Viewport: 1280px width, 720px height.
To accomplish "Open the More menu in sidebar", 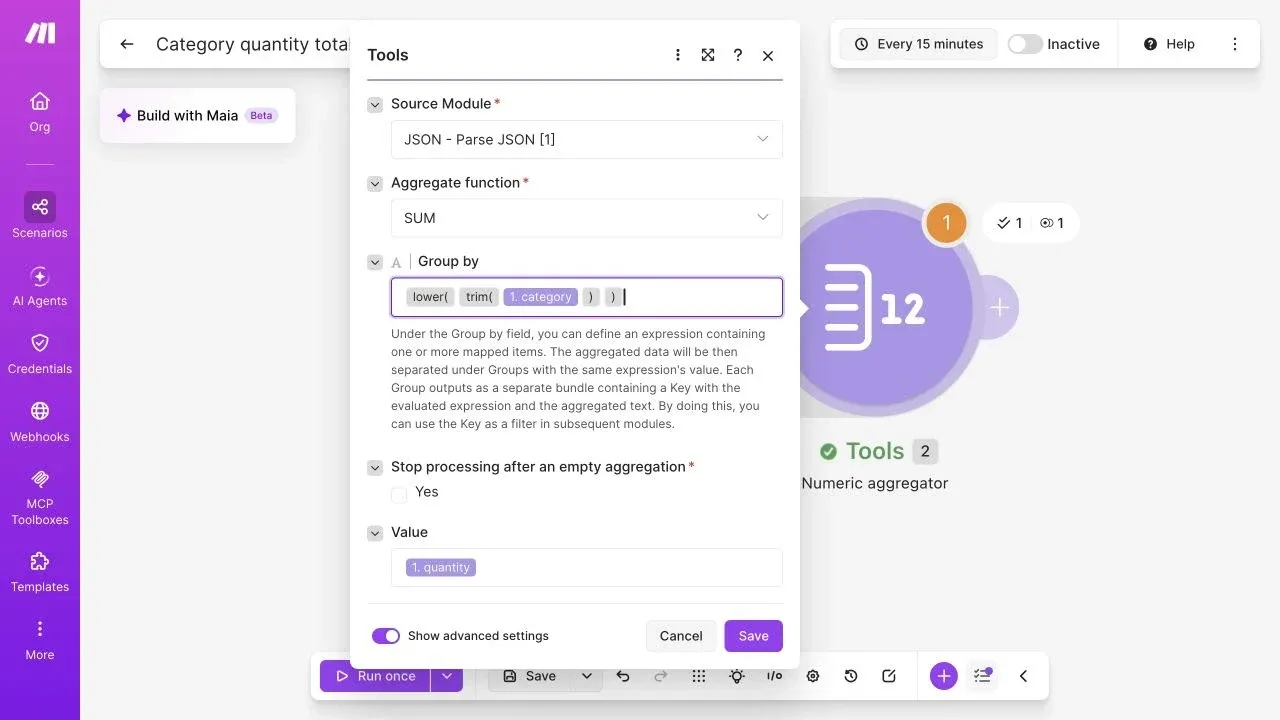I will point(40,640).
